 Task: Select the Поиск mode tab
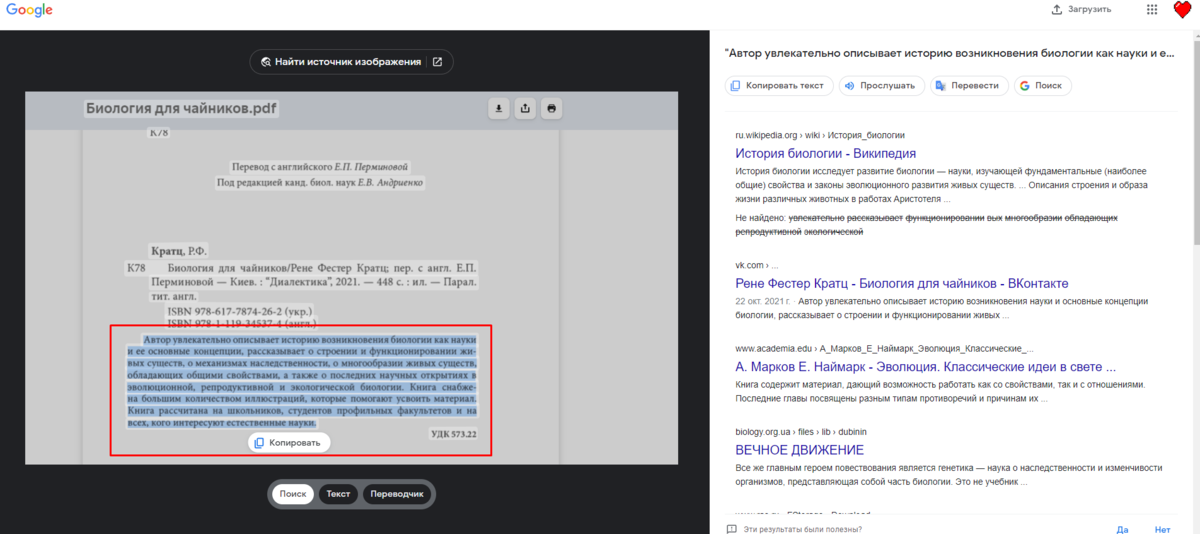coord(293,494)
